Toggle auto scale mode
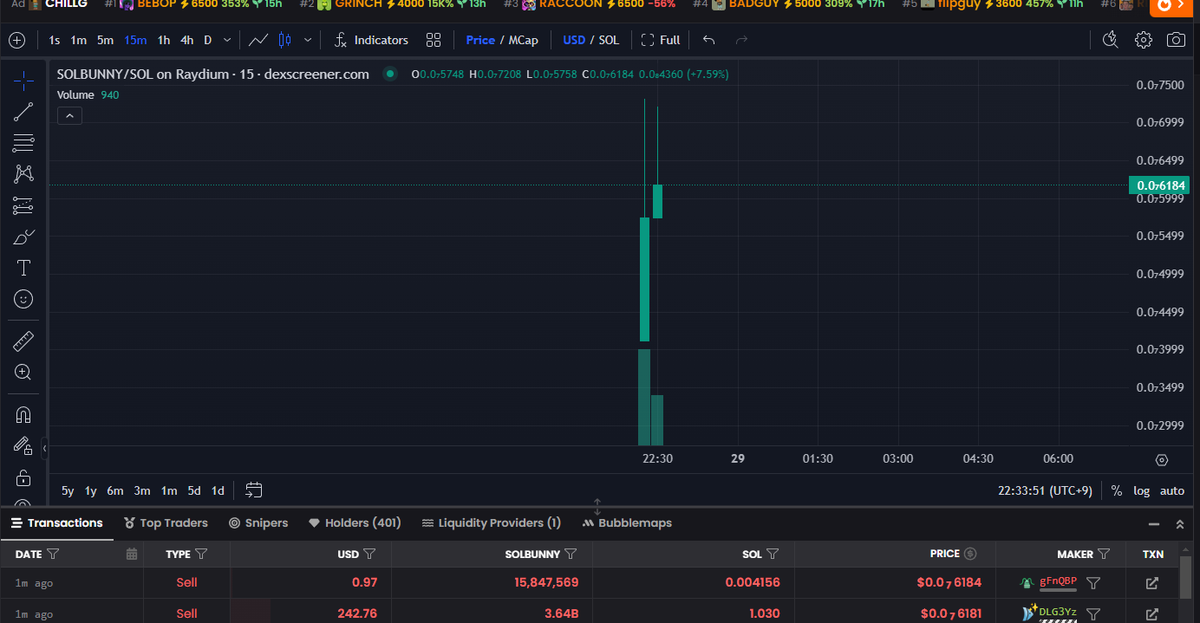 (x=1172, y=491)
